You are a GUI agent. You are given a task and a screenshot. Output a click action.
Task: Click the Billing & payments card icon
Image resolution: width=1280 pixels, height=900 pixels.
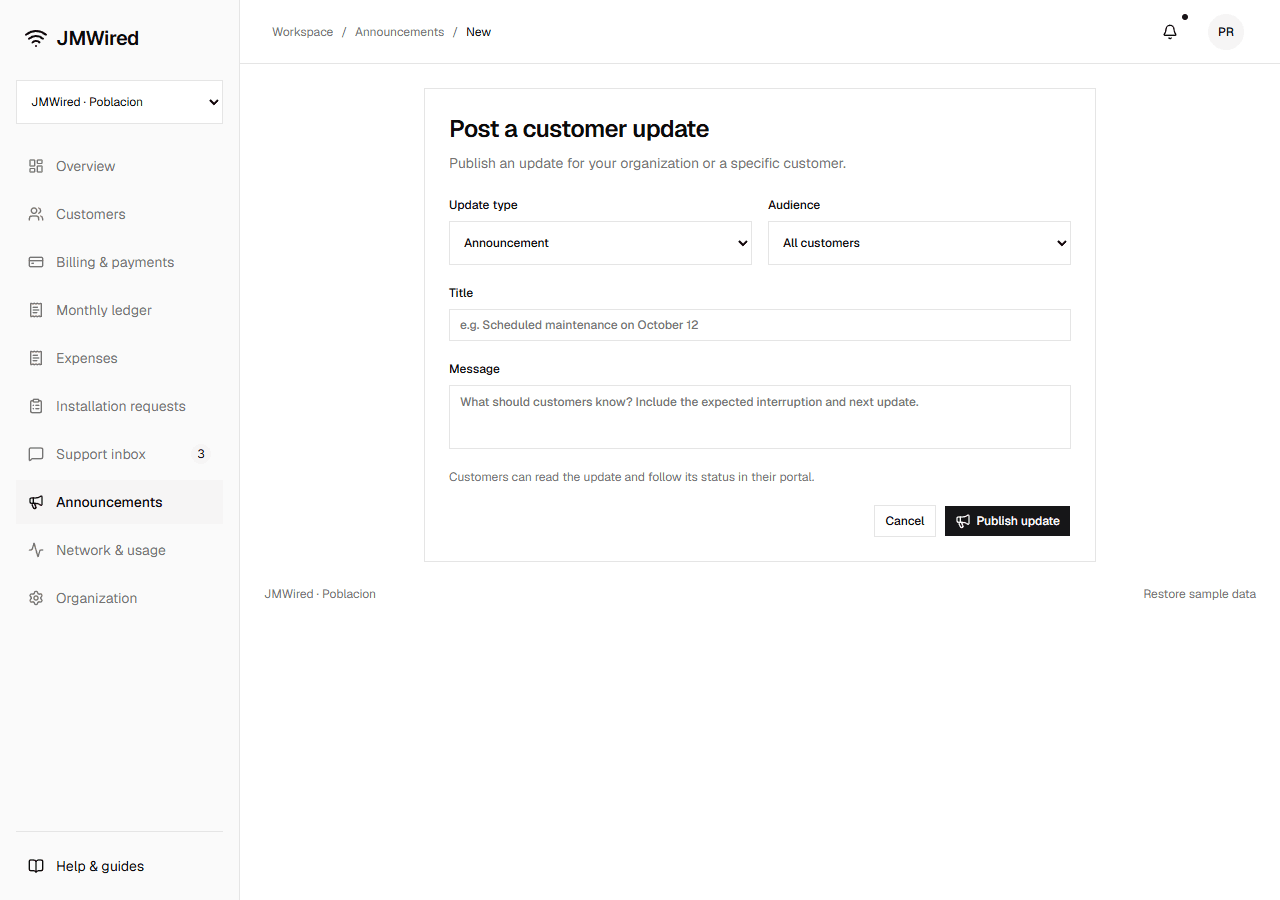[x=36, y=262]
